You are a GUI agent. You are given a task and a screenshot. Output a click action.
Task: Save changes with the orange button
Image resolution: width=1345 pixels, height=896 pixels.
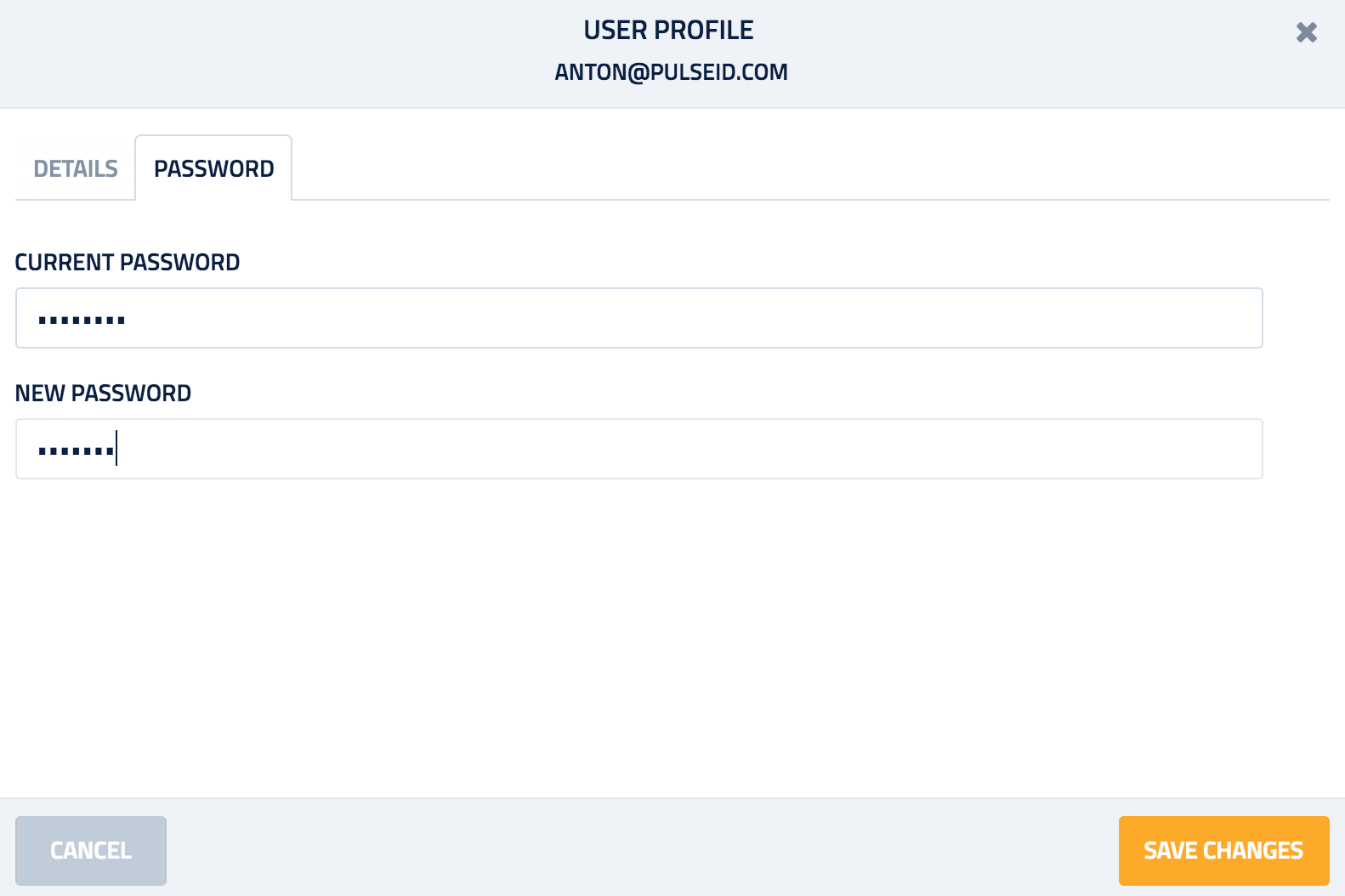(x=1223, y=851)
